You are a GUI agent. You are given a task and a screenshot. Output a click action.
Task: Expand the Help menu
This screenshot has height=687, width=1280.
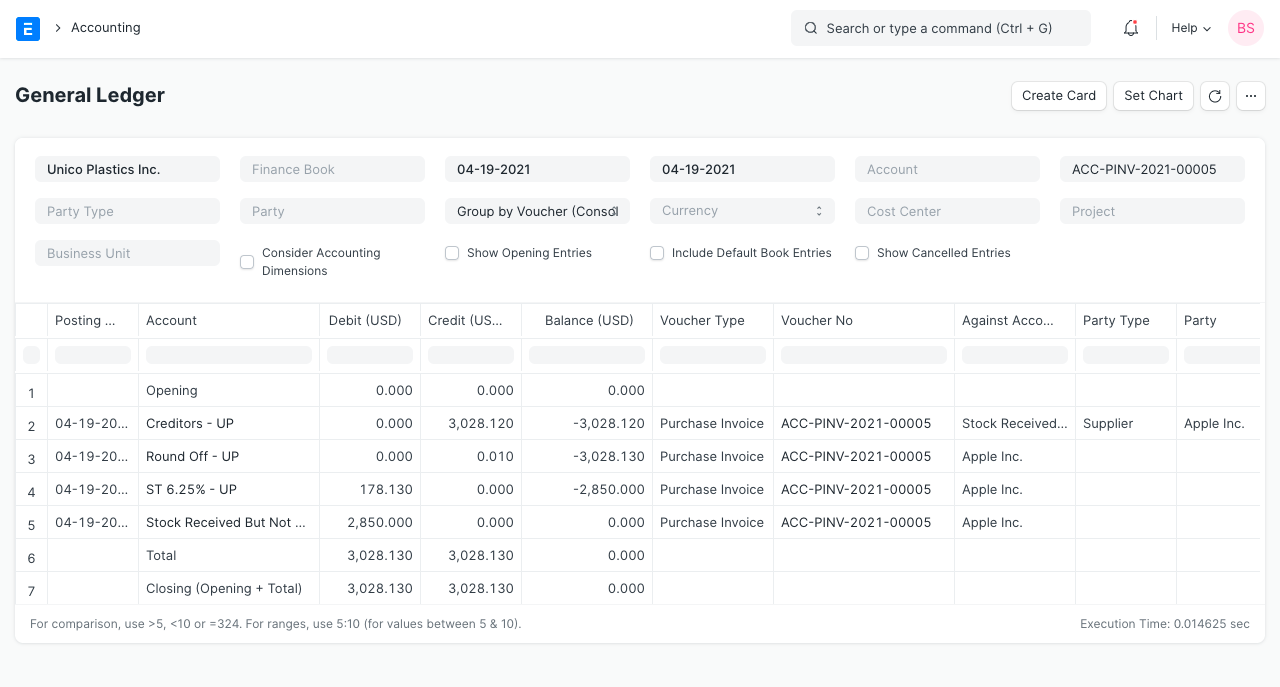(1189, 28)
